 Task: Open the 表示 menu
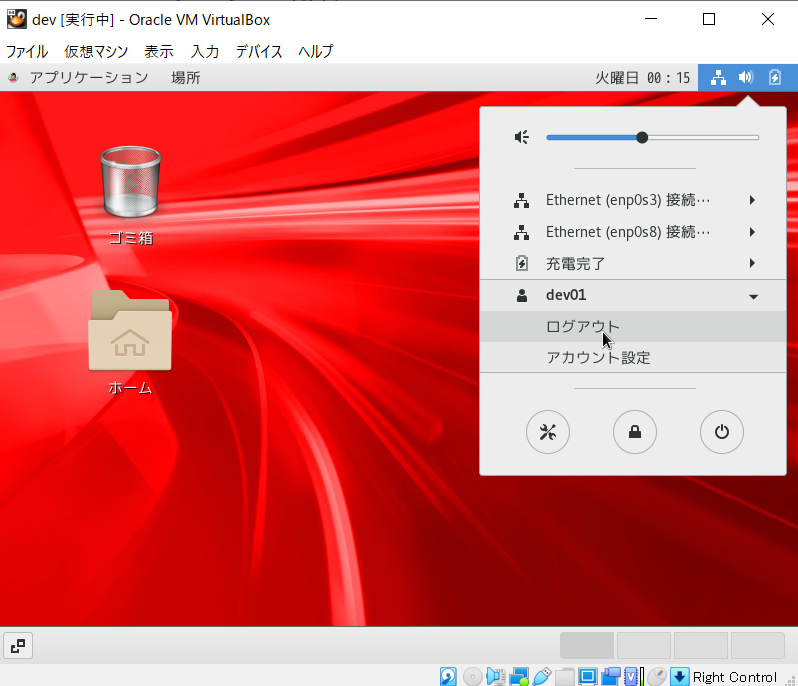click(159, 51)
